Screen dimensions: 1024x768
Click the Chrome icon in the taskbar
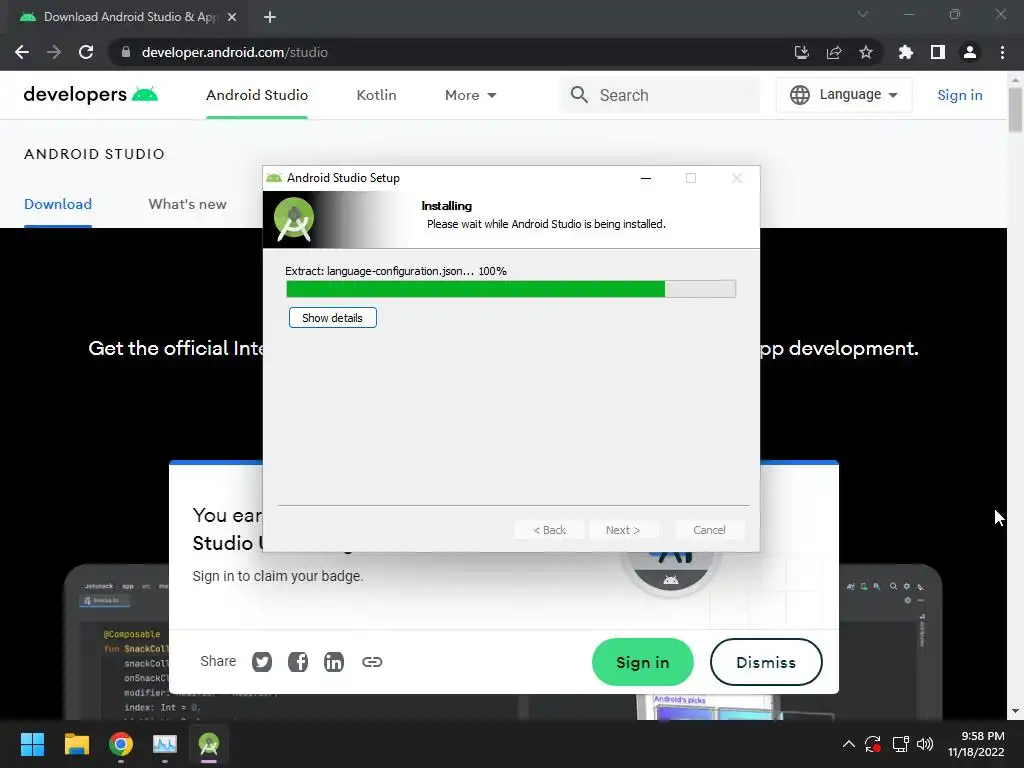[x=121, y=744]
